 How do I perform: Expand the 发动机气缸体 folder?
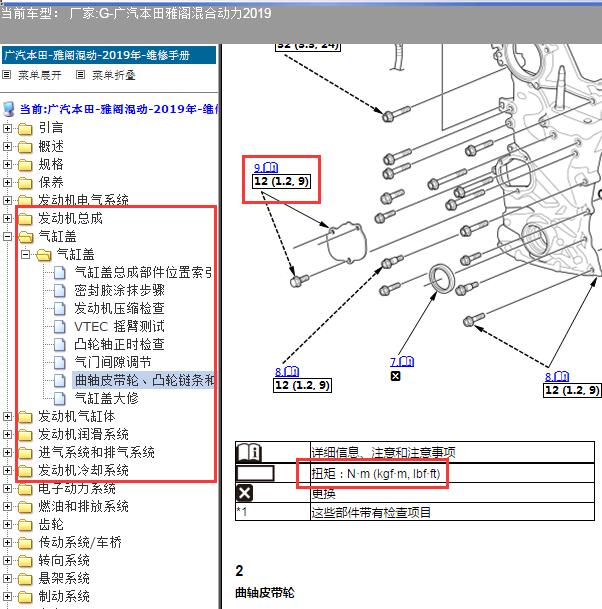point(7,416)
